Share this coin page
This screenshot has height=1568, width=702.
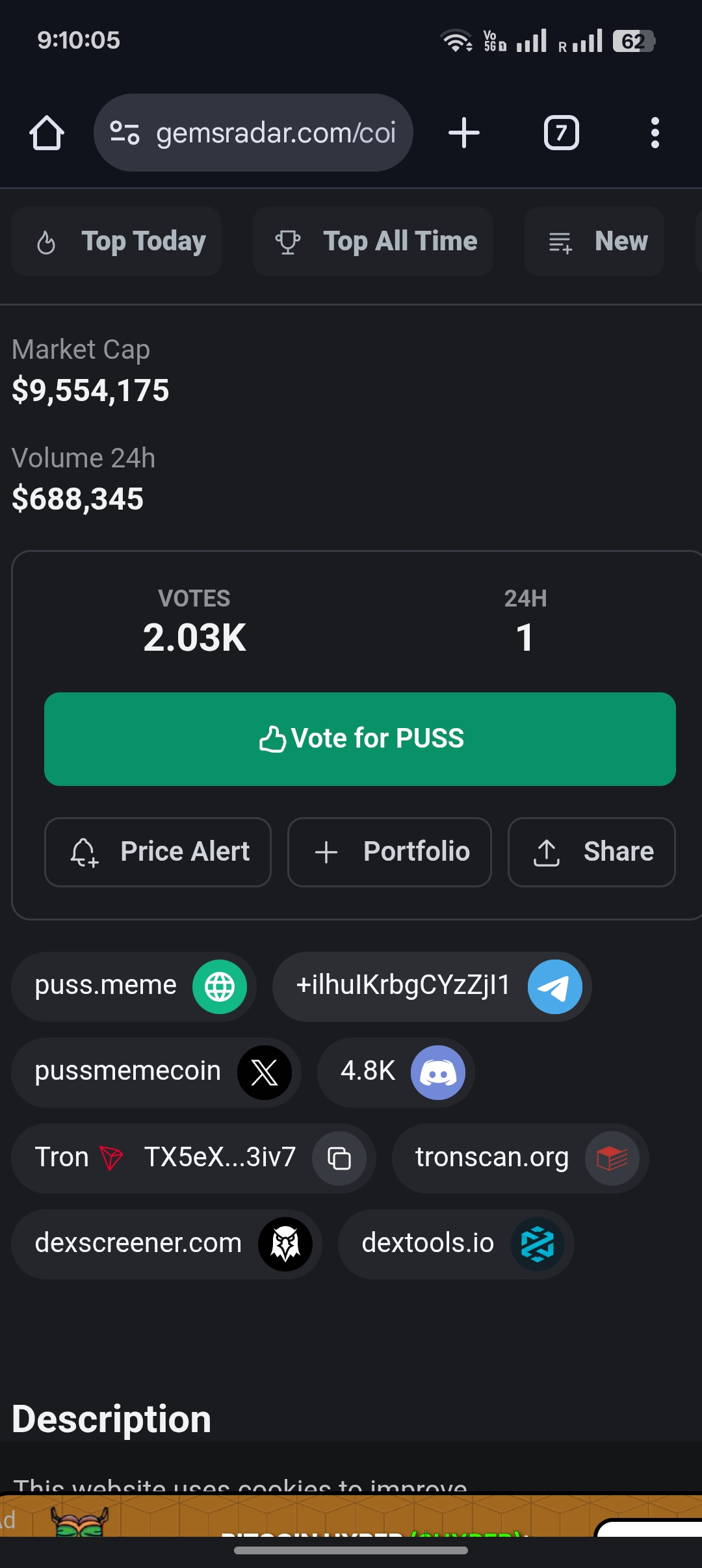coord(591,852)
